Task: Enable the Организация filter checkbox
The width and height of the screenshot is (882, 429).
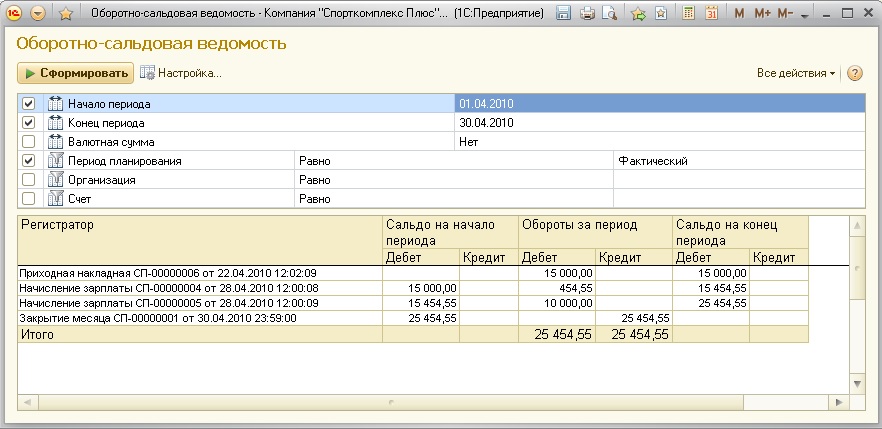Action: tap(28, 180)
